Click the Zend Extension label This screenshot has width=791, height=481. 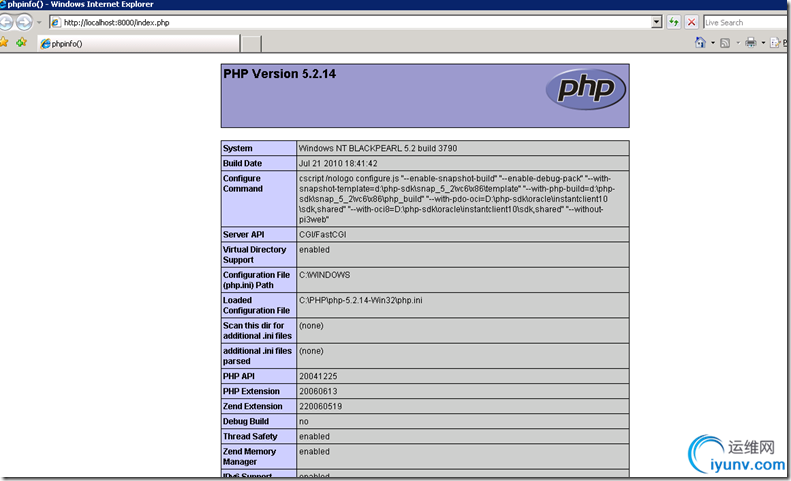pyautogui.click(x=253, y=406)
